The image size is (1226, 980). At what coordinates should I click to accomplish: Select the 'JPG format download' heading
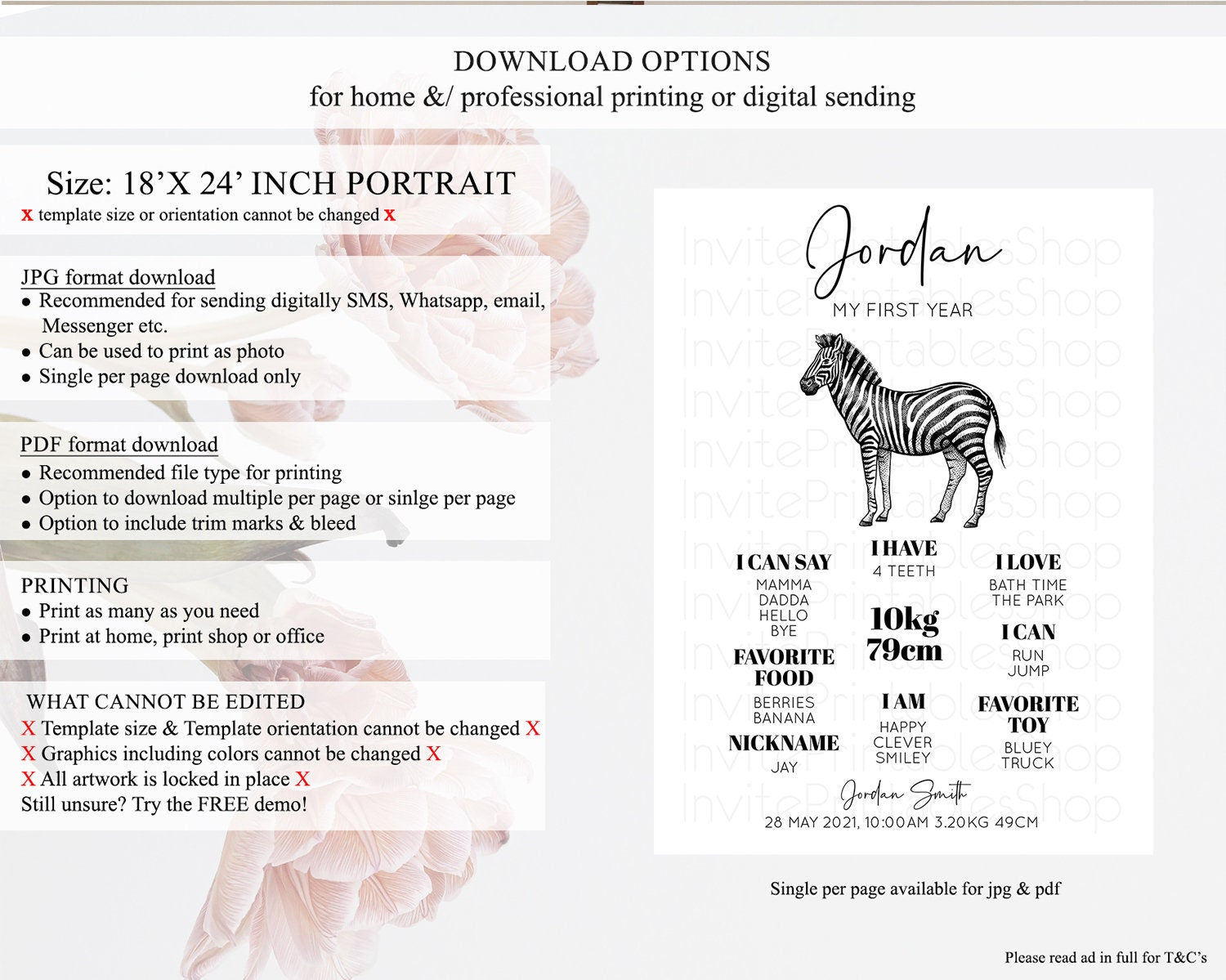coord(118,277)
